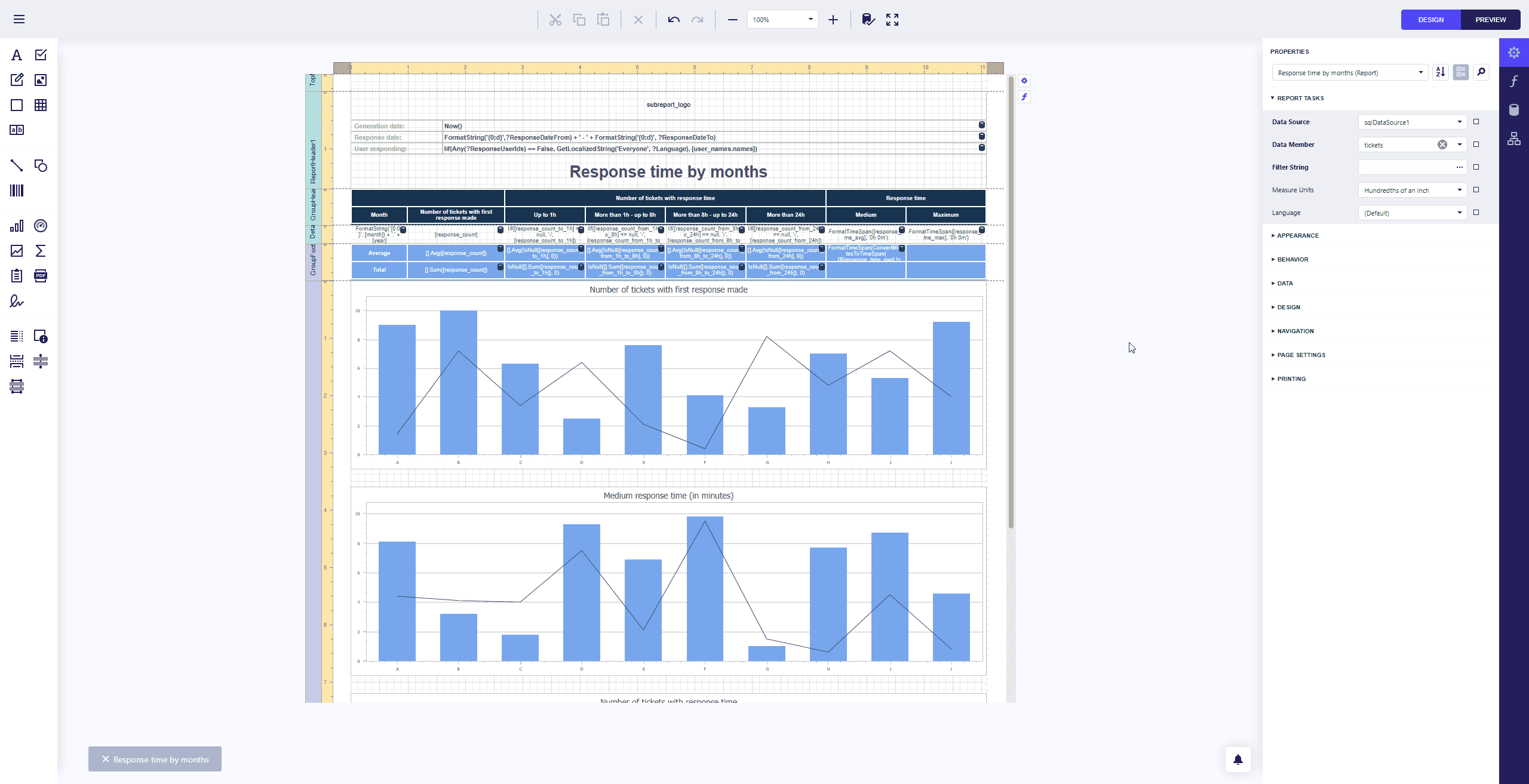The image size is (1529, 784).
Task: Enable the checkbox next to Measure Units
Action: coord(1476,190)
